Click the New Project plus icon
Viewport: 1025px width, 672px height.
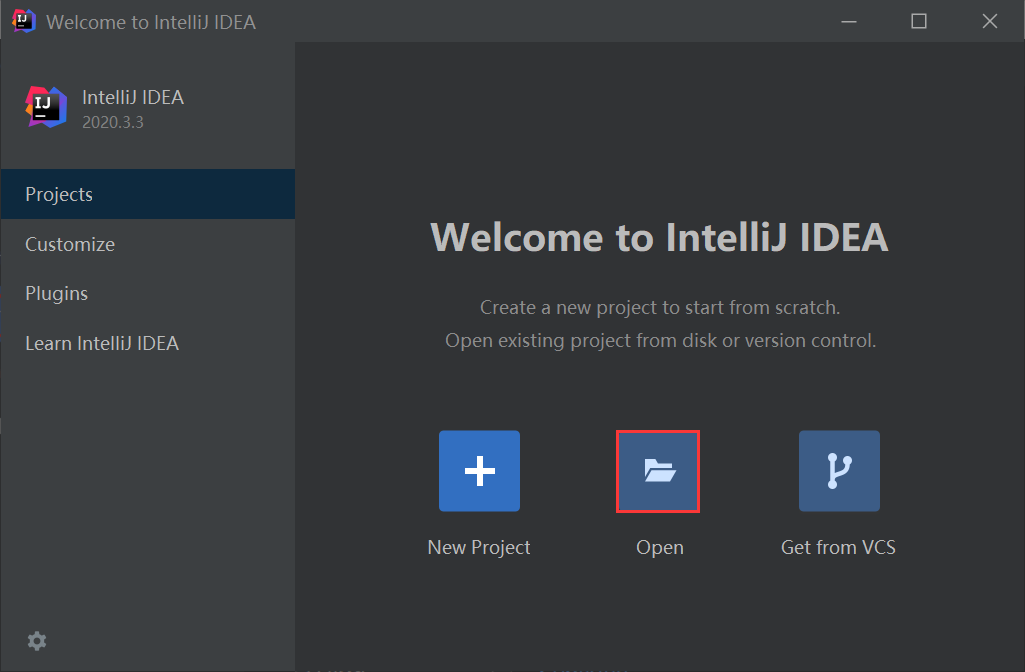479,471
